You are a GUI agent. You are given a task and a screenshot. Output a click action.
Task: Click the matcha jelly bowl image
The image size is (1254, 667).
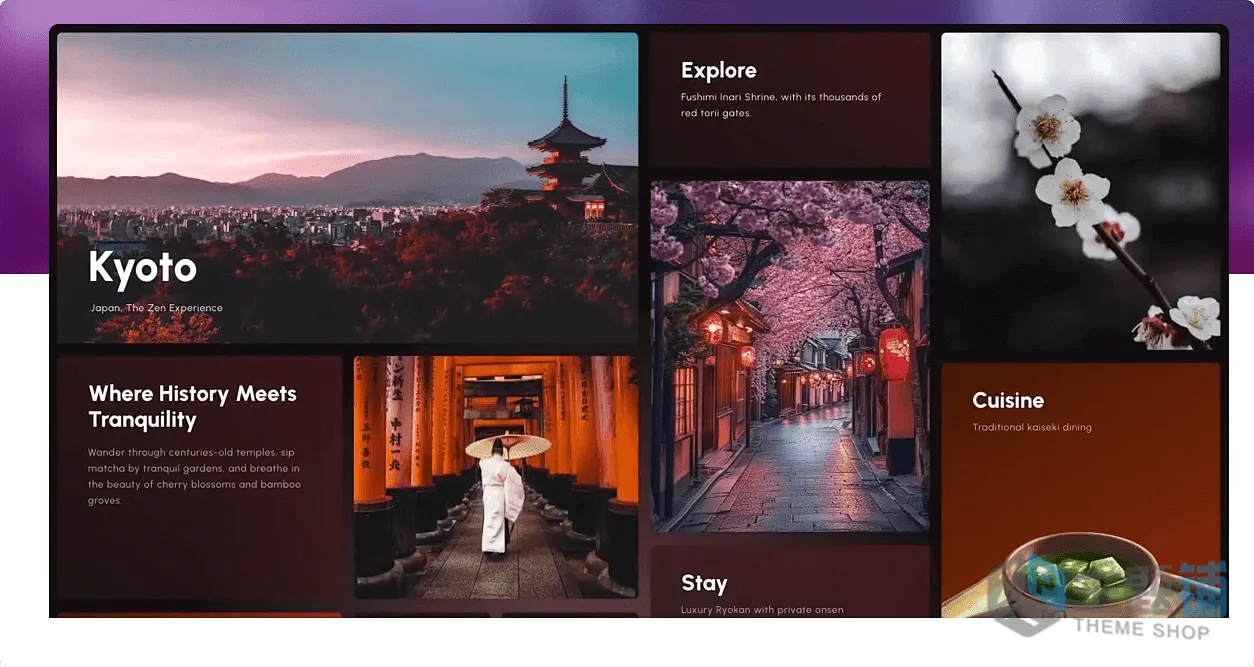coord(1082,574)
